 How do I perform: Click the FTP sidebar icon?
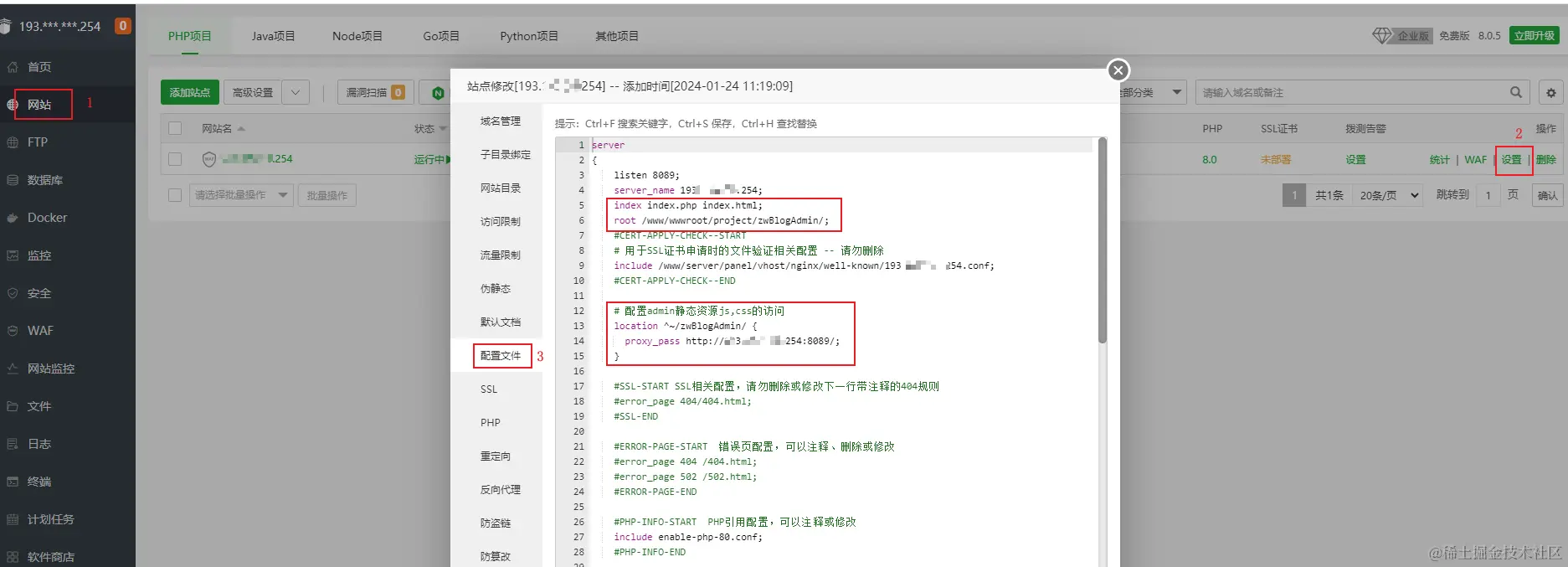click(x=13, y=142)
